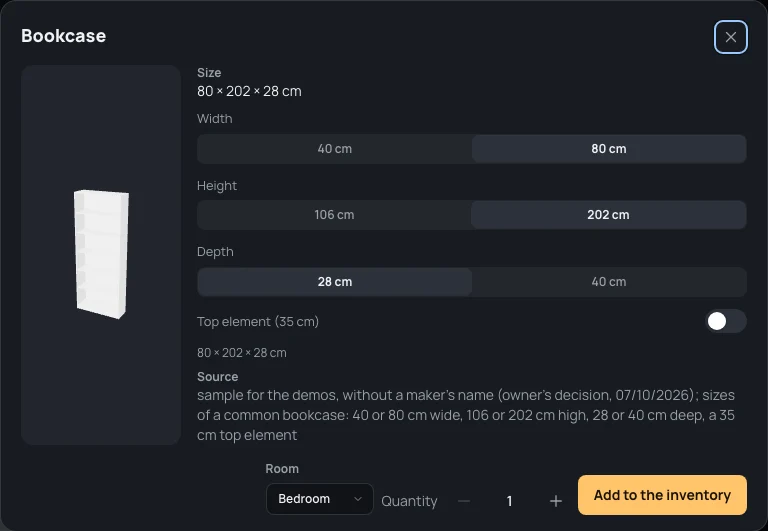
Task: Choose 106 cm height
Action: pos(335,215)
